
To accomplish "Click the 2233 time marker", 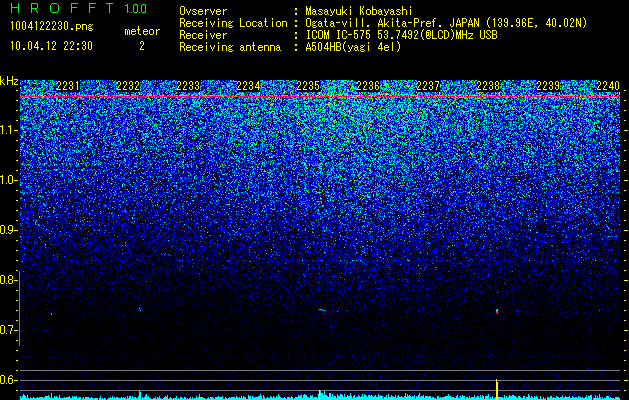I will coord(188,86).
